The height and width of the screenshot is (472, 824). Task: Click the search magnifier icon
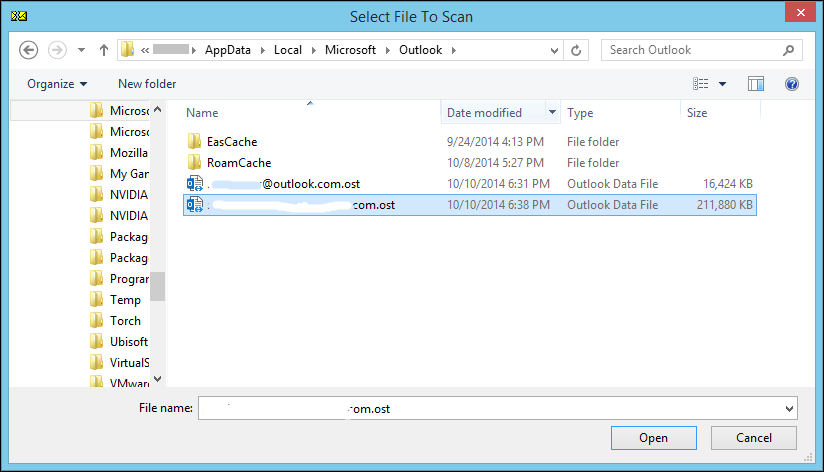click(788, 50)
